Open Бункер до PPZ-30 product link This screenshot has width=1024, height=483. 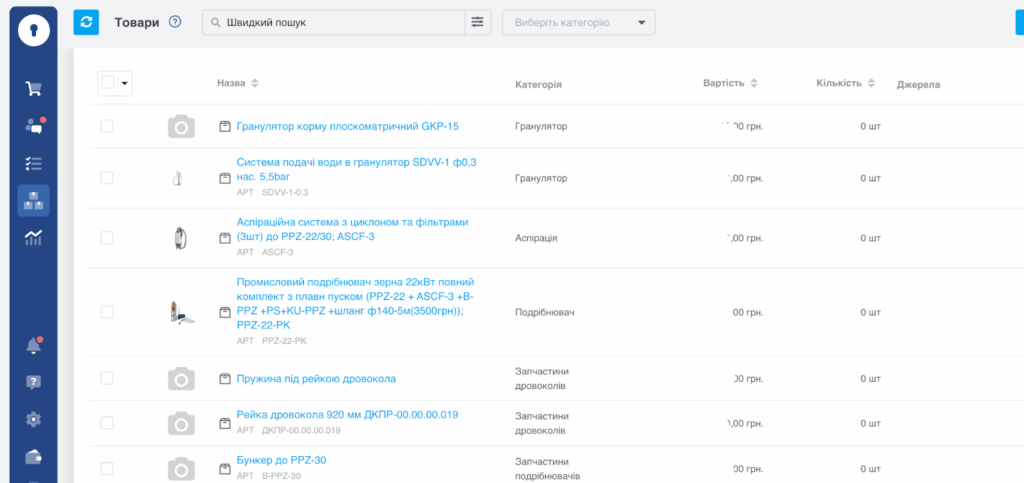pyautogui.click(x=281, y=460)
